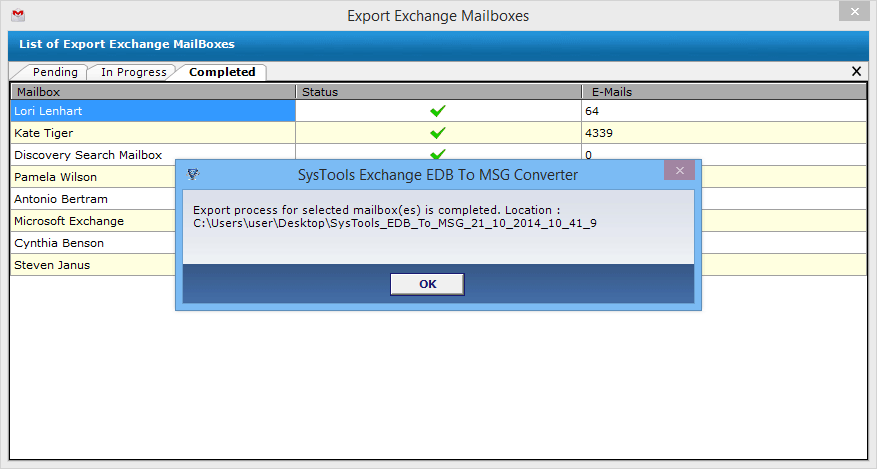Close the mailbox list panel with the black X
The height and width of the screenshot is (469, 877).
(x=856, y=71)
